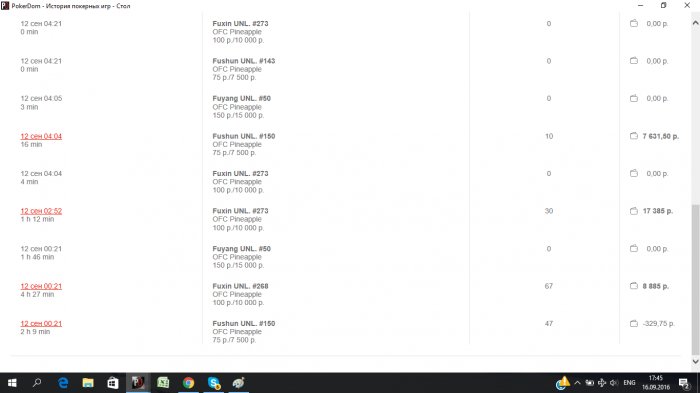Click the scrollbar down arrow
700x393 pixels.
click(695, 361)
